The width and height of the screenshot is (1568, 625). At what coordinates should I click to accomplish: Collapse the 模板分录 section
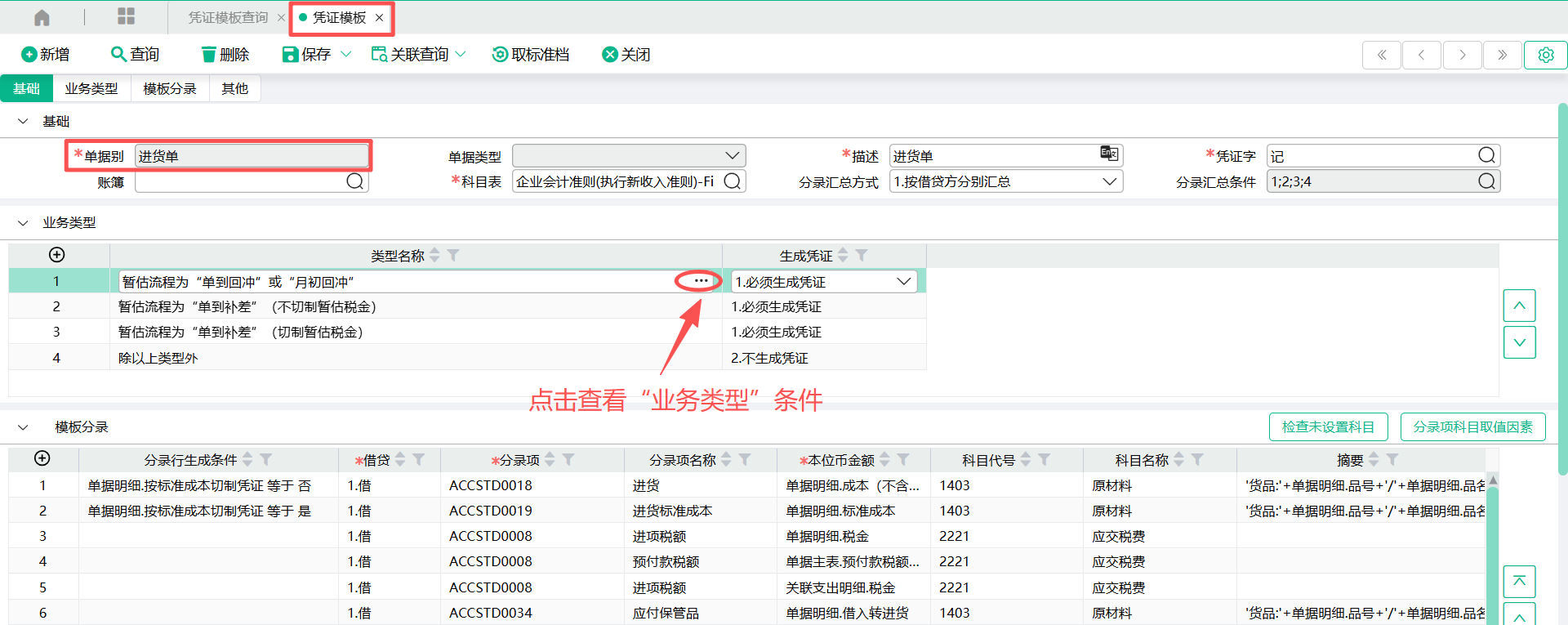23,427
